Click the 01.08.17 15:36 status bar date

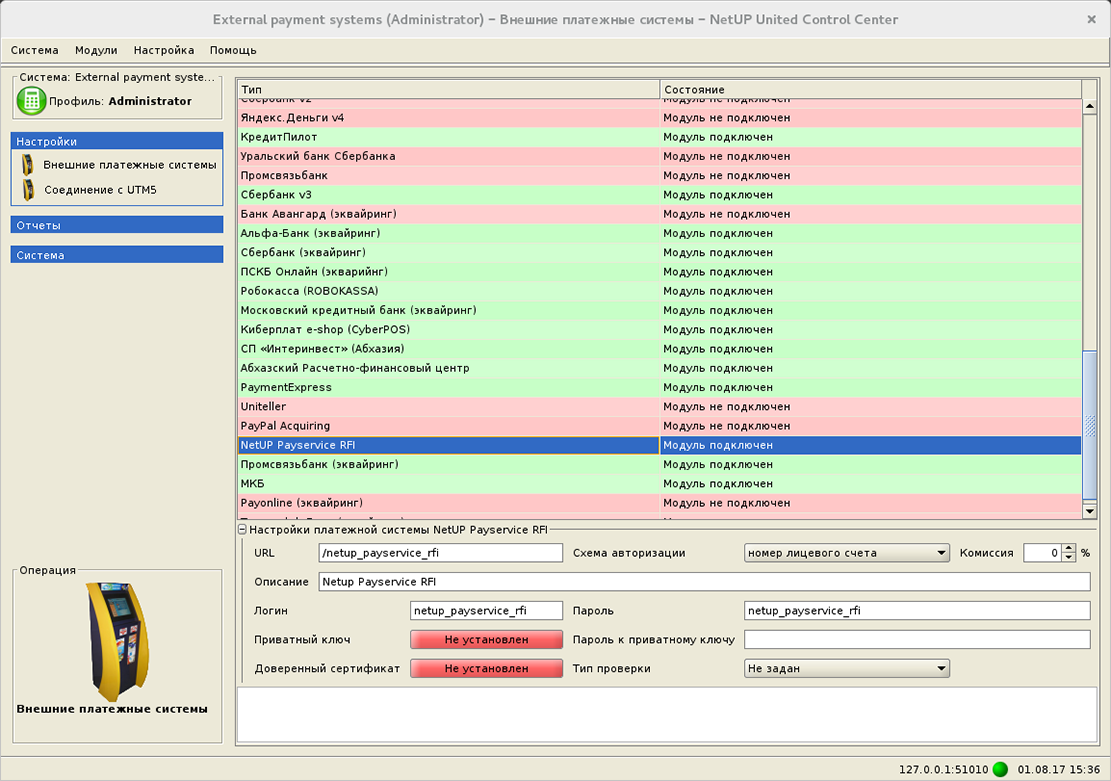(1059, 770)
